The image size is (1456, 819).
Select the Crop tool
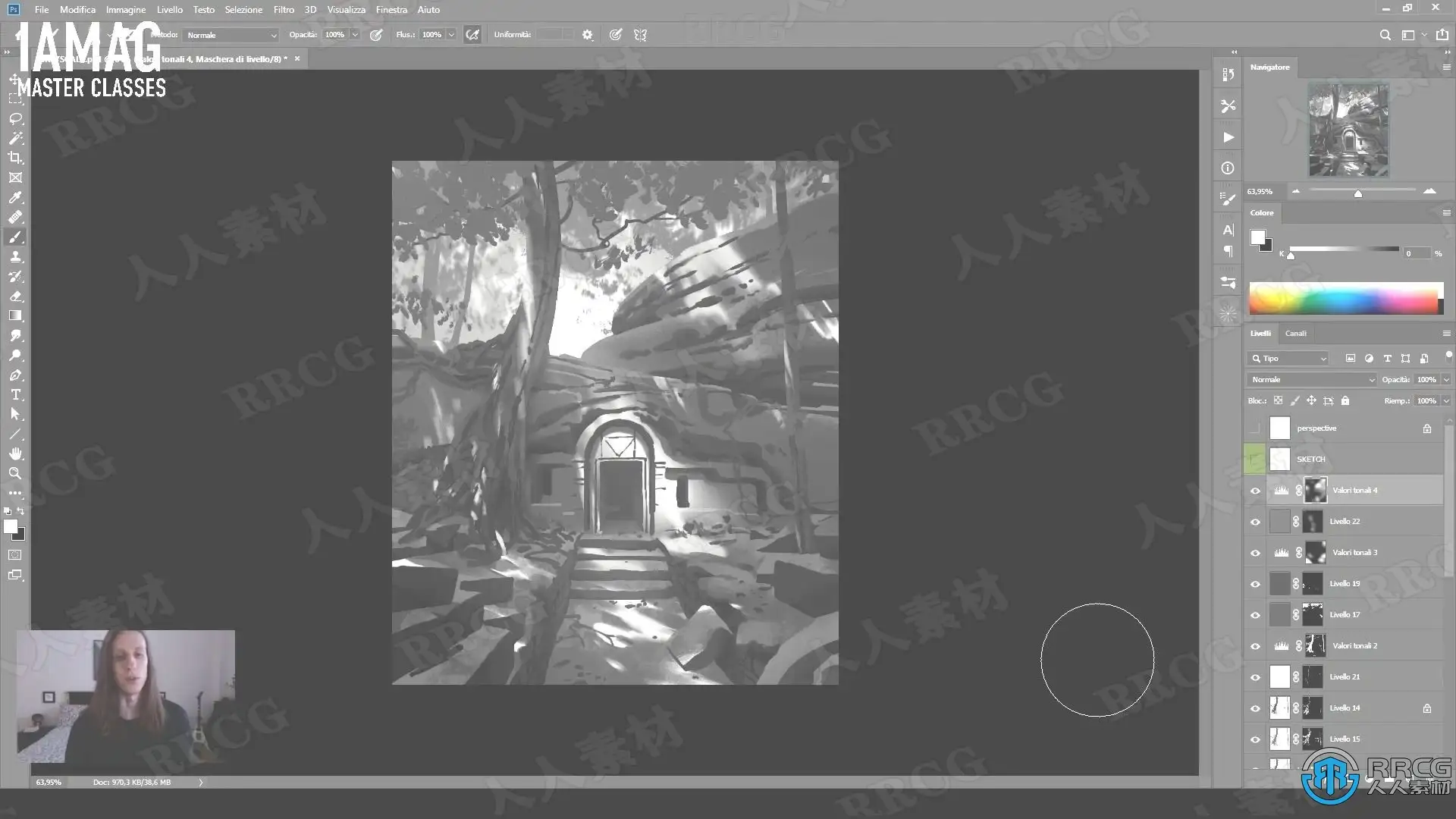(15, 158)
